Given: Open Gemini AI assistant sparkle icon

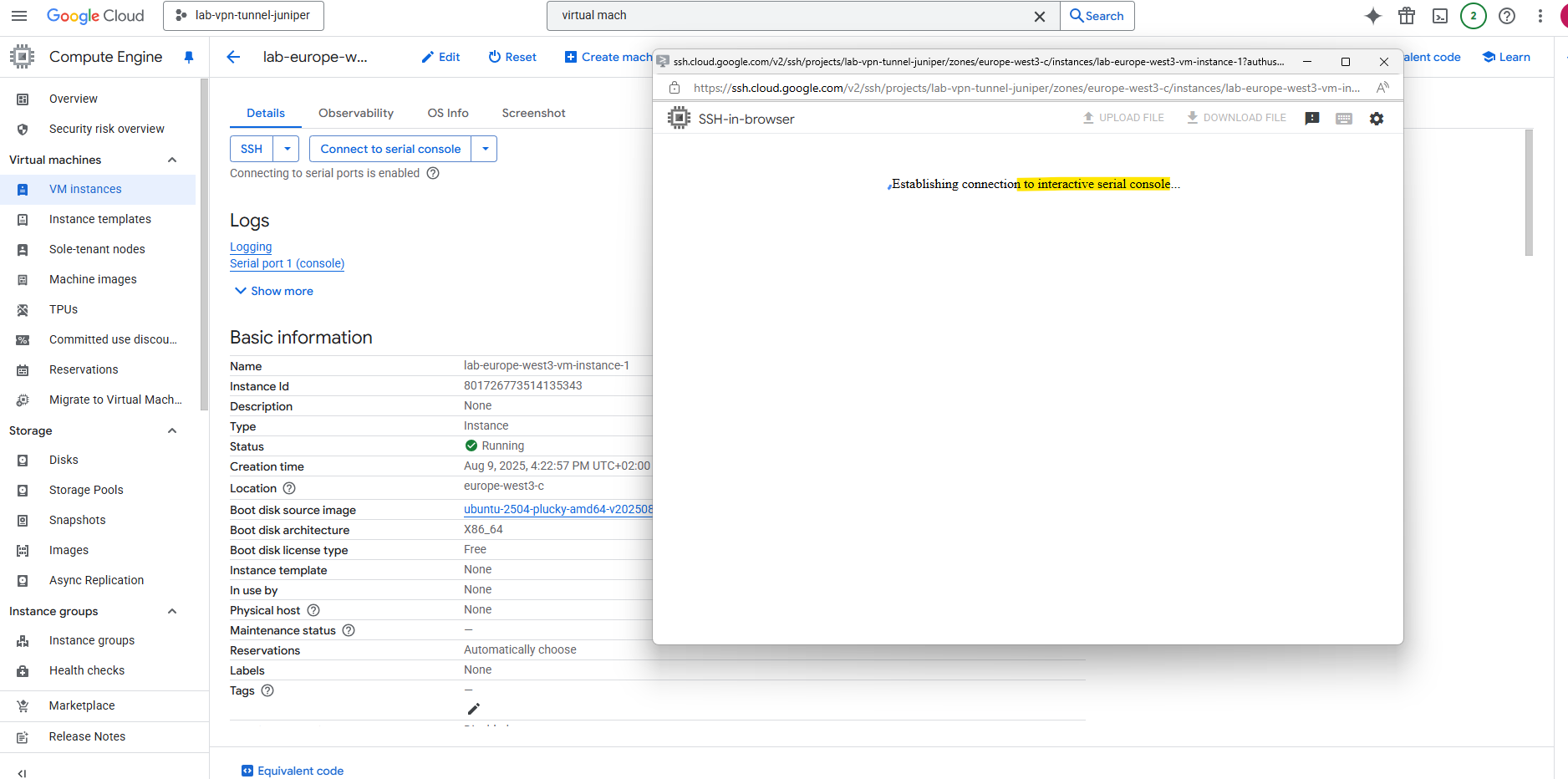Looking at the screenshot, I should [1373, 16].
